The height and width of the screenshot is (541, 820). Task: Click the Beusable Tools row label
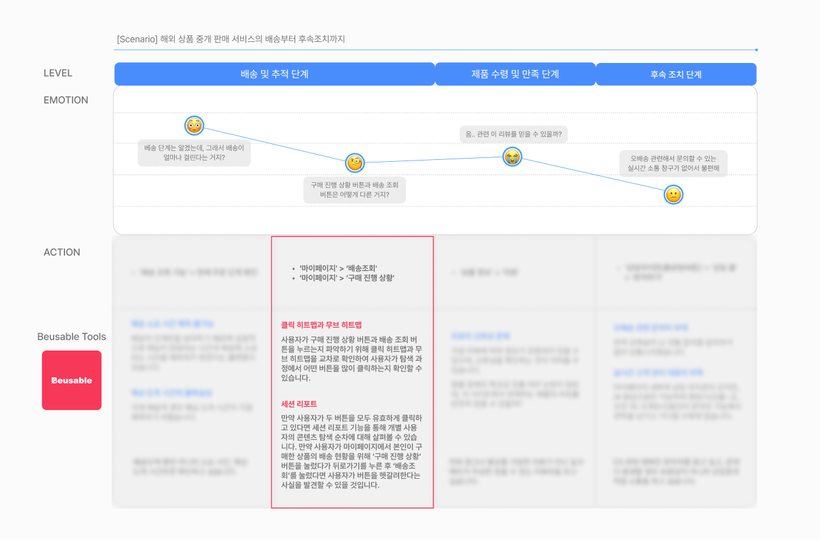(x=72, y=337)
